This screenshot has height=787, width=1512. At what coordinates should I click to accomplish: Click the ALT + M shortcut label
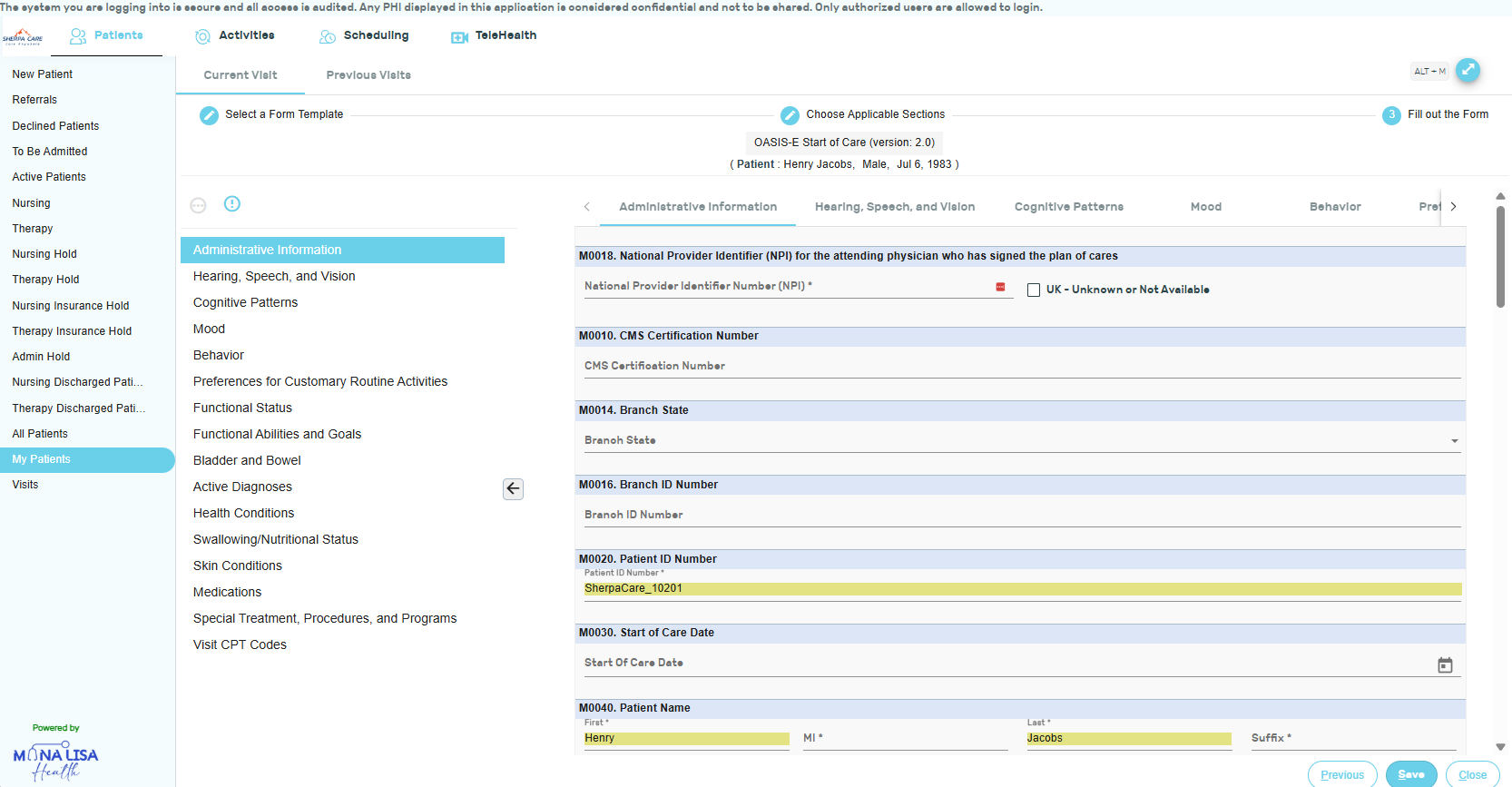point(1429,71)
